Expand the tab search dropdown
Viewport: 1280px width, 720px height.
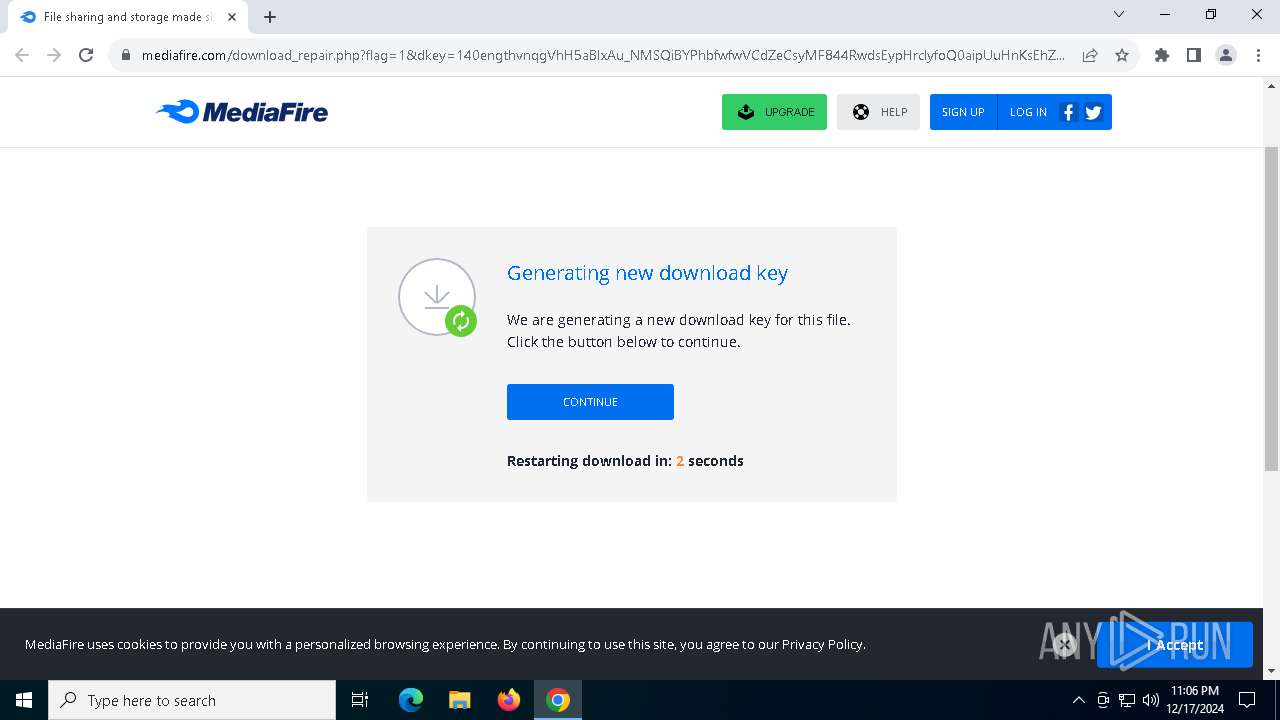tap(1119, 14)
